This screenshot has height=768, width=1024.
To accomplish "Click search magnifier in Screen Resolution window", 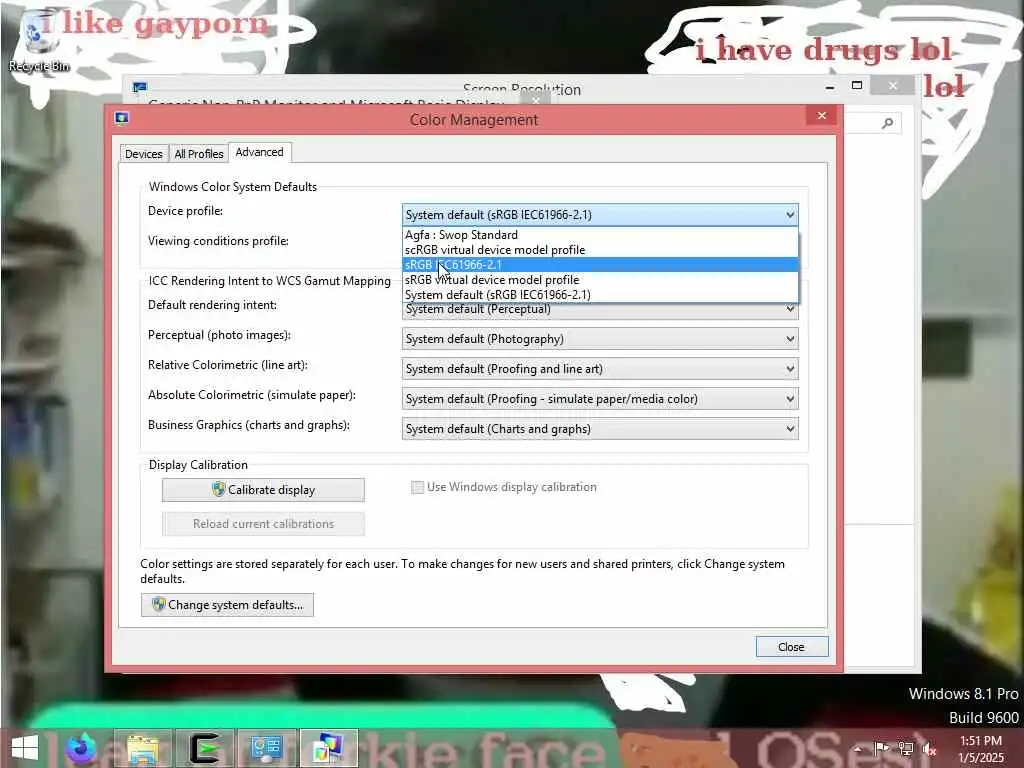I will coord(888,123).
